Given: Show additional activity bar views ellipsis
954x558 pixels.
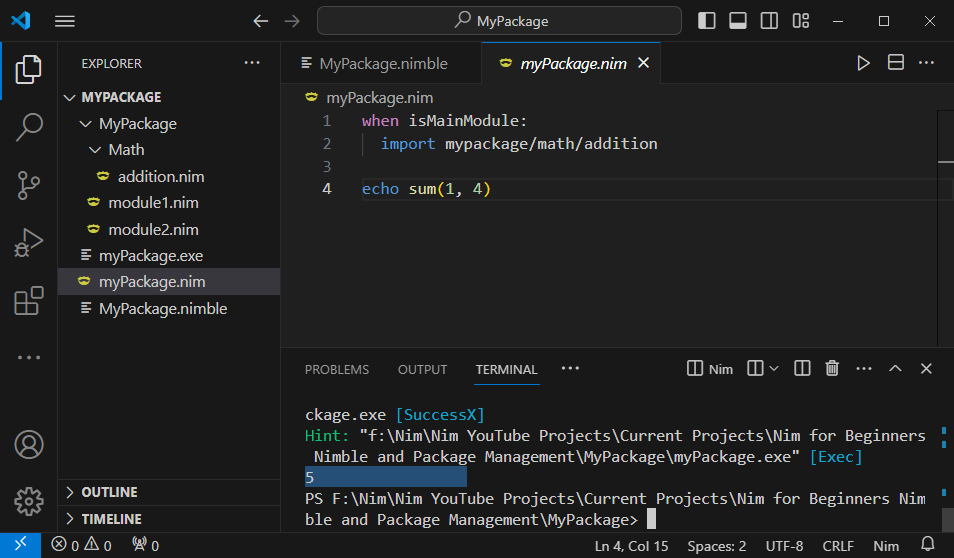Looking at the screenshot, I should tap(29, 357).
